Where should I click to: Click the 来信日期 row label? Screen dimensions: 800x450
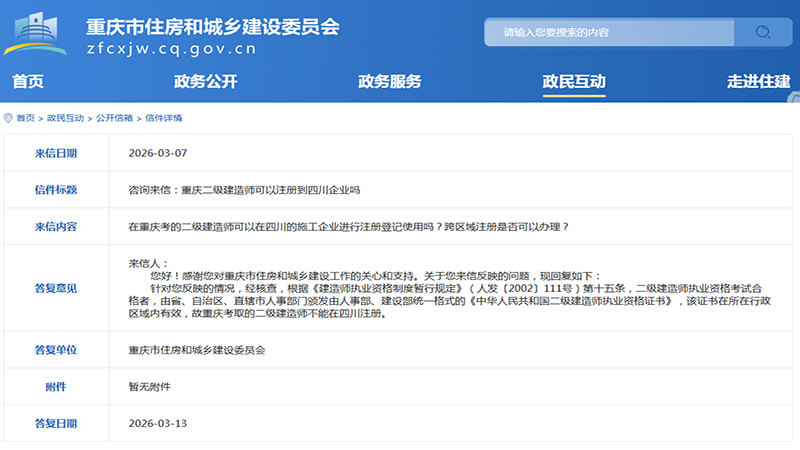pyautogui.click(x=56, y=154)
